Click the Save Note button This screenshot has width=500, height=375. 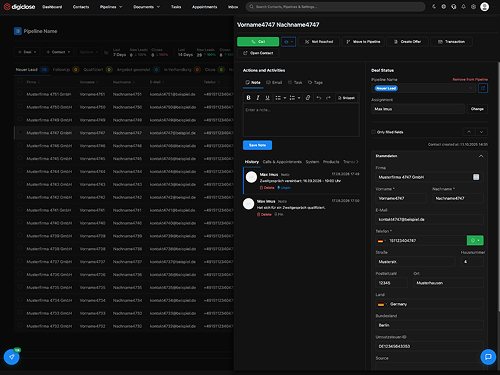pos(257,145)
